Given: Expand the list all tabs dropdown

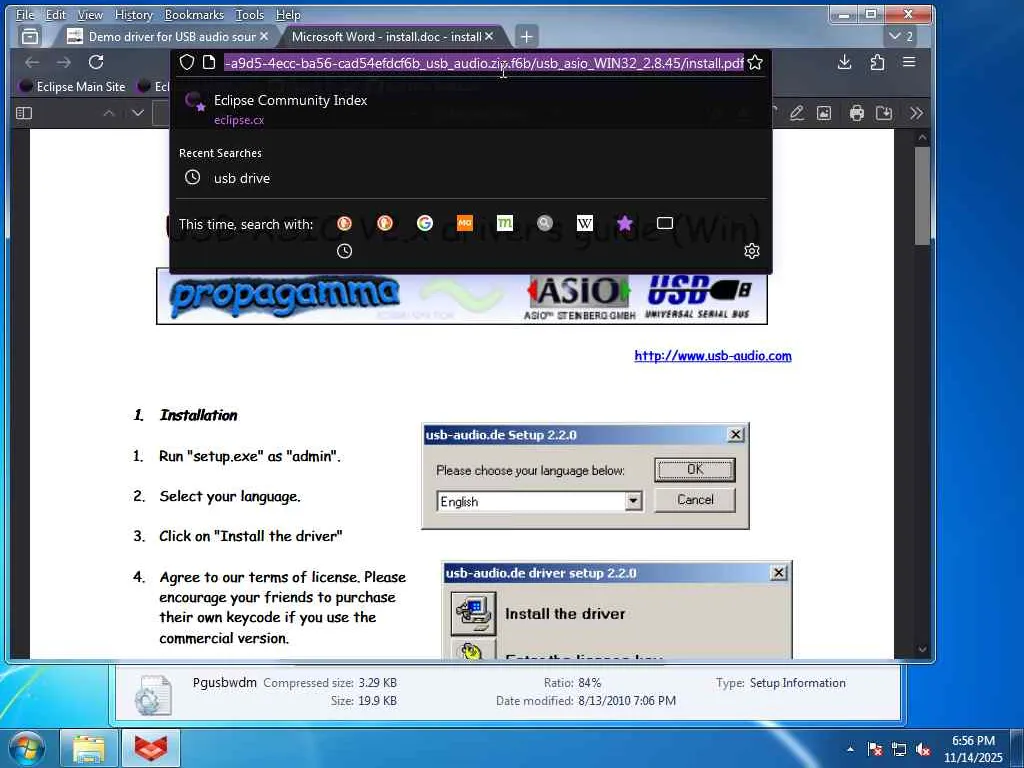Looking at the screenshot, I should click(902, 37).
